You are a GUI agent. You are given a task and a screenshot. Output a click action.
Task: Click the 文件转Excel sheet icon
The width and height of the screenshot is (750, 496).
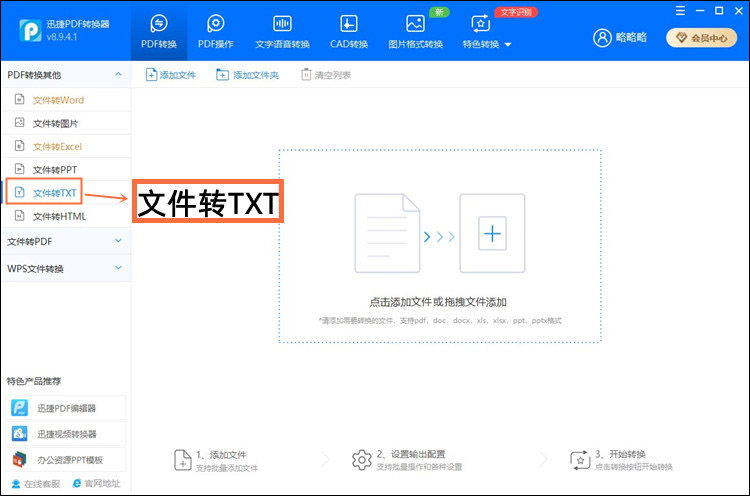pyautogui.click(x=19, y=145)
